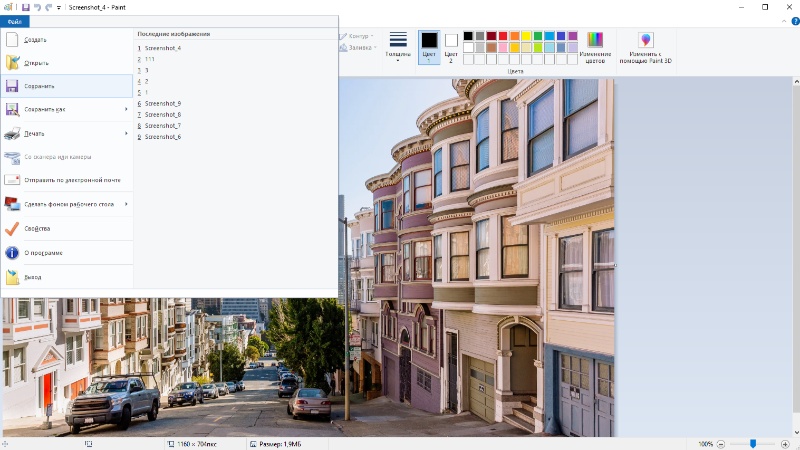This screenshot has width=800, height=450.
Task: Open О программе info icon
Action: click(x=12, y=253)
